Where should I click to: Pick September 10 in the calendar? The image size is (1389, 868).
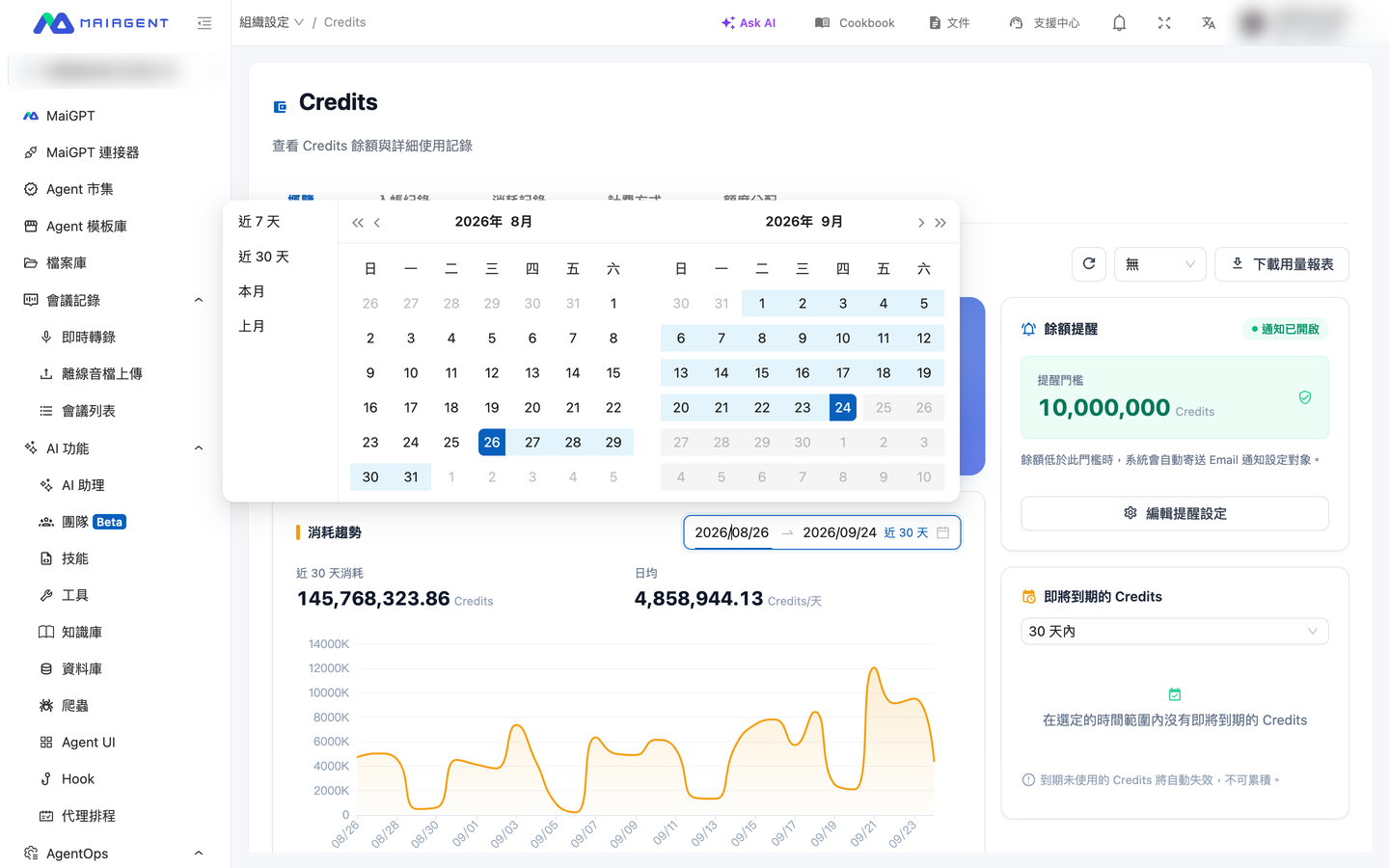(x=843, y=338)
